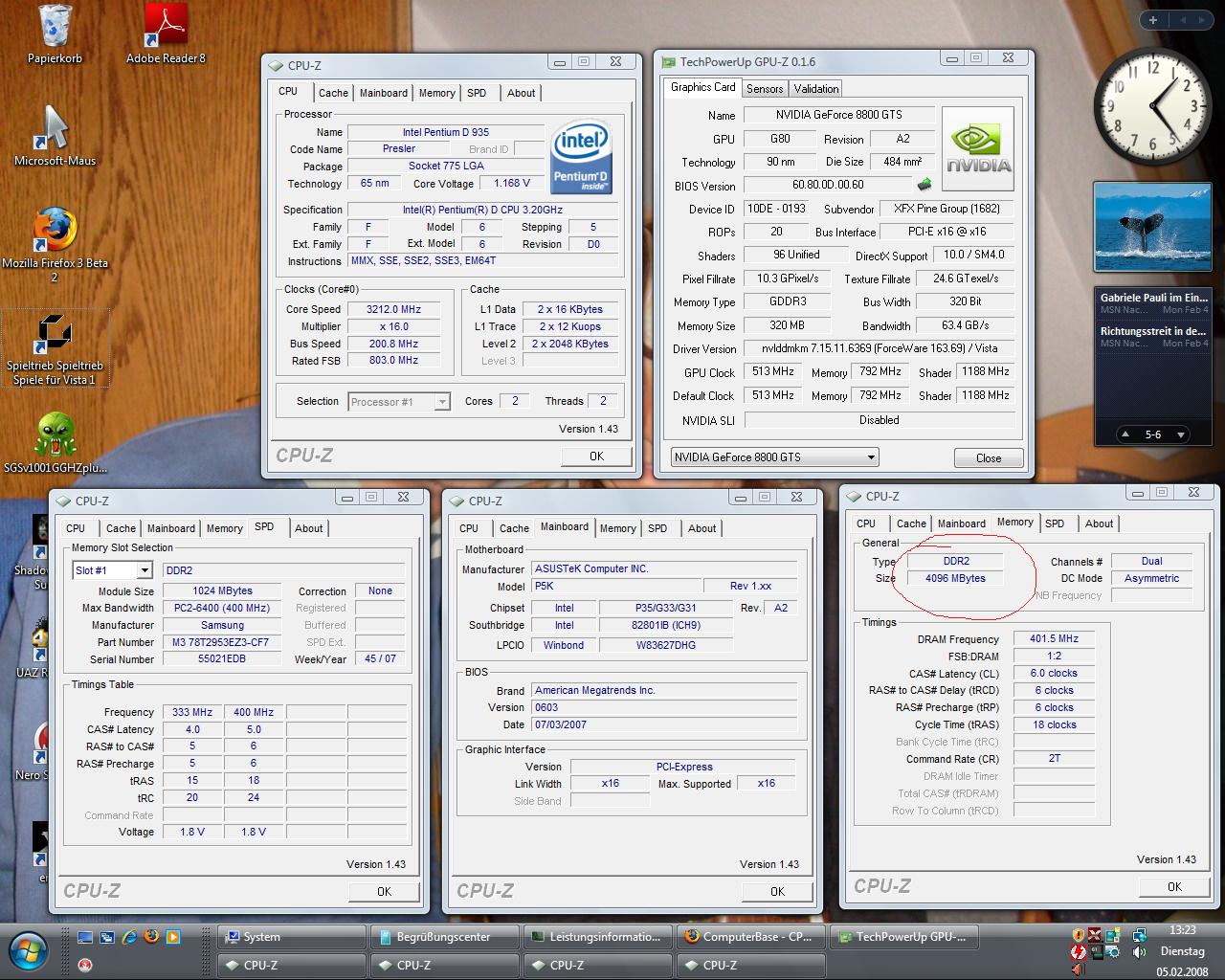Open the Papierkorb desktop icon
The width and height of the screenshot is (1225, 980).
[x=55, y=33]
